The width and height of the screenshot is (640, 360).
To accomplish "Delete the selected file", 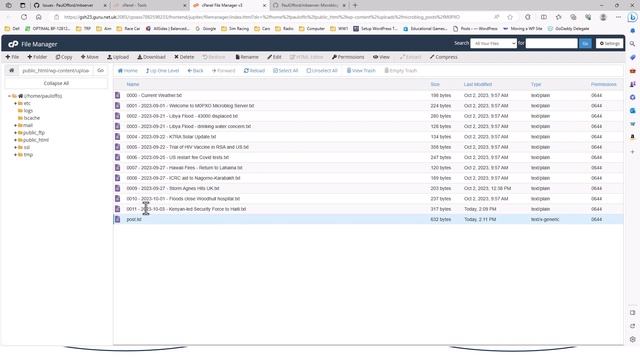I will [x=184, y=57].
